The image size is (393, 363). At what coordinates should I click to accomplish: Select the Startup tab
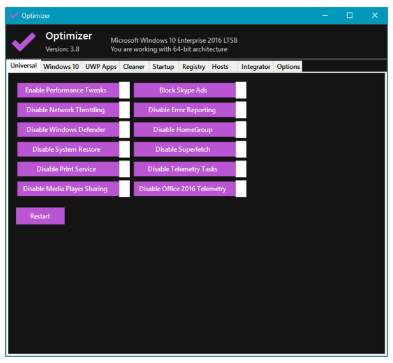[x=163, y=67]
